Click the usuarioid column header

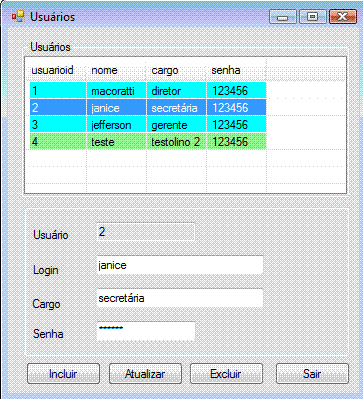tap(56, 70)
